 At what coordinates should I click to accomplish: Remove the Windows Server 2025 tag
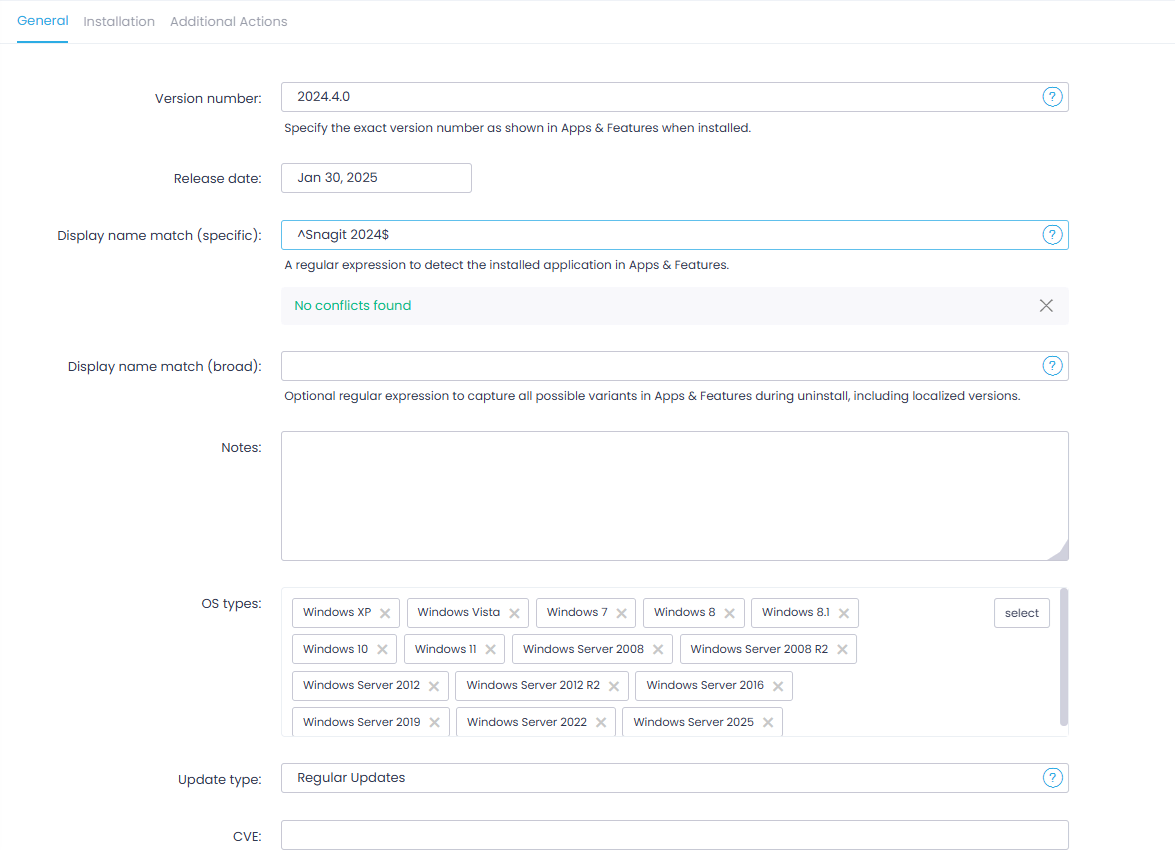coord(768,721)
